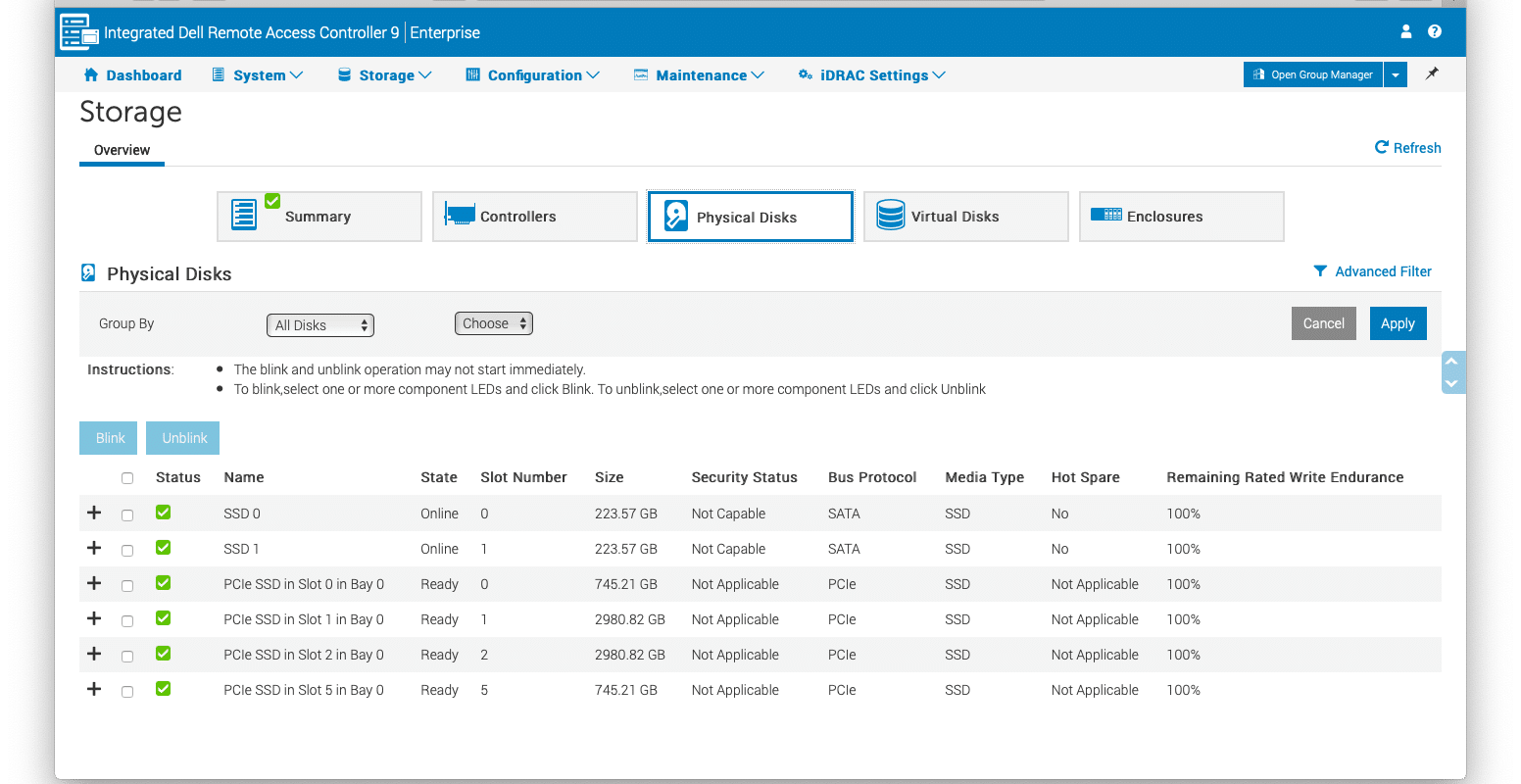Toggle the select-all checkbox in table header
Screen dimensions: 1521x784
tap(127, 478)
